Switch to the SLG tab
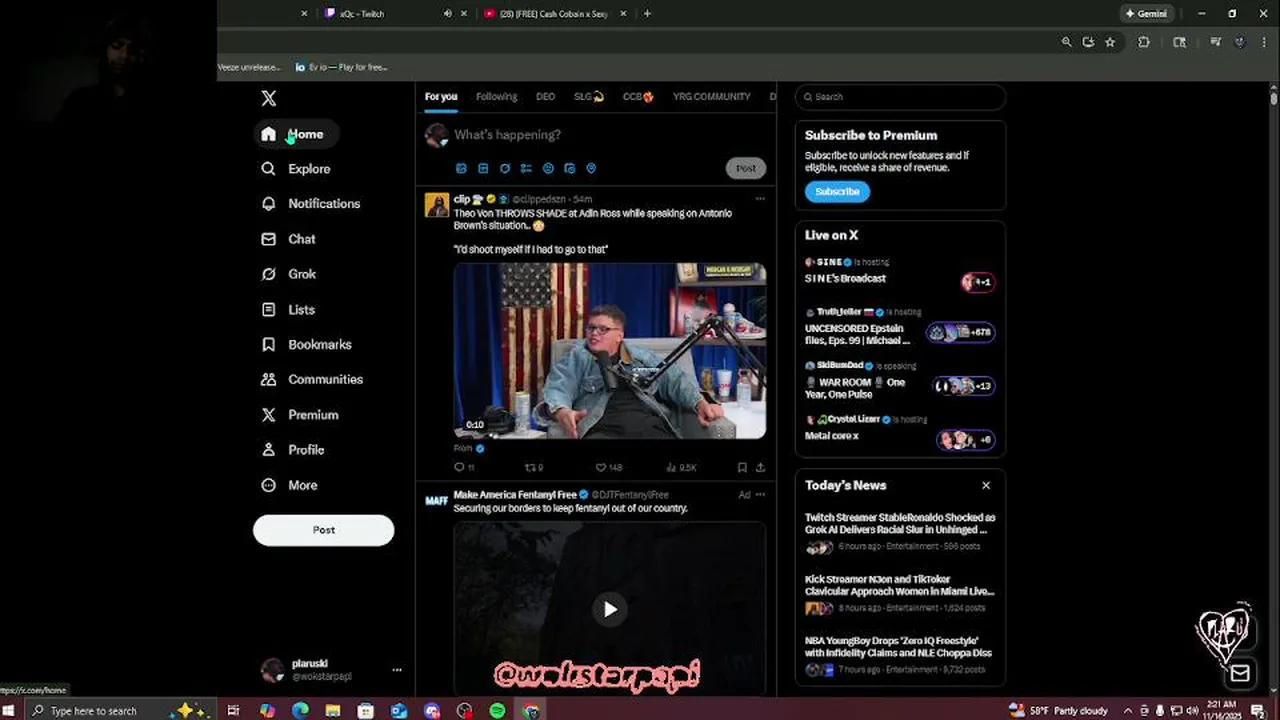The width and height of the screenshot is (1280, 720). point(589,97)
